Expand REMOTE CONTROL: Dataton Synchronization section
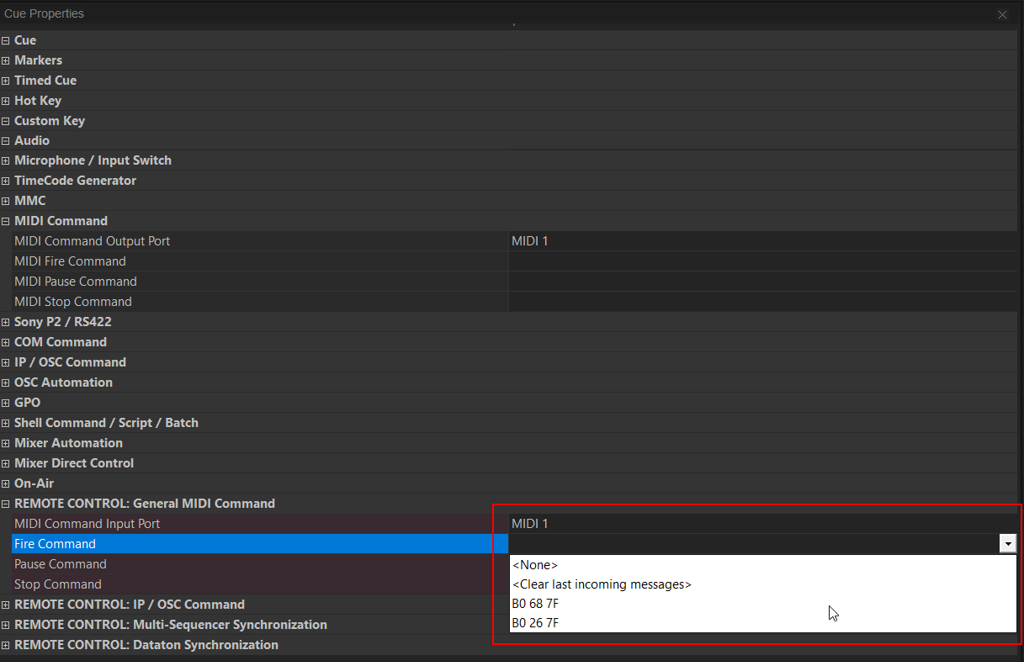The image size is (1024, 662). pyautogui.click(x=6, y=645)
